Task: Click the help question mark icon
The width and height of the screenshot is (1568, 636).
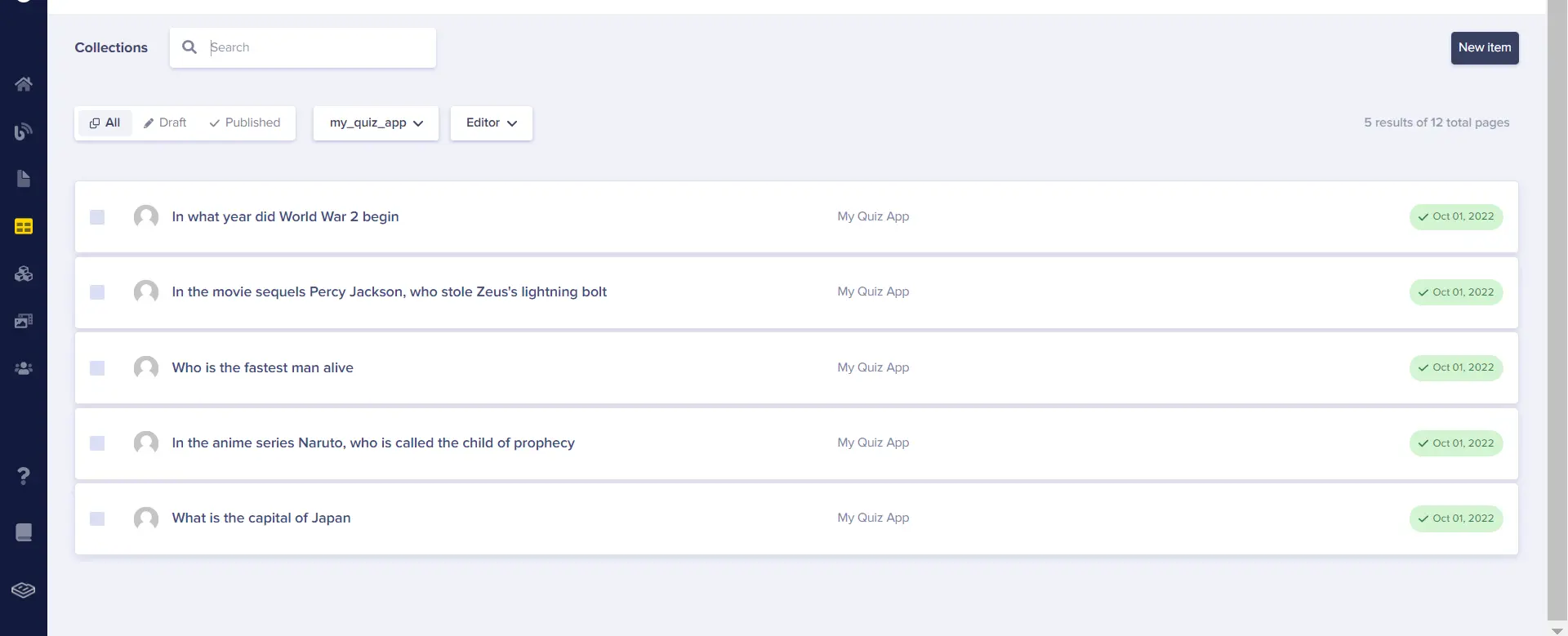Action: coord(24,476)
